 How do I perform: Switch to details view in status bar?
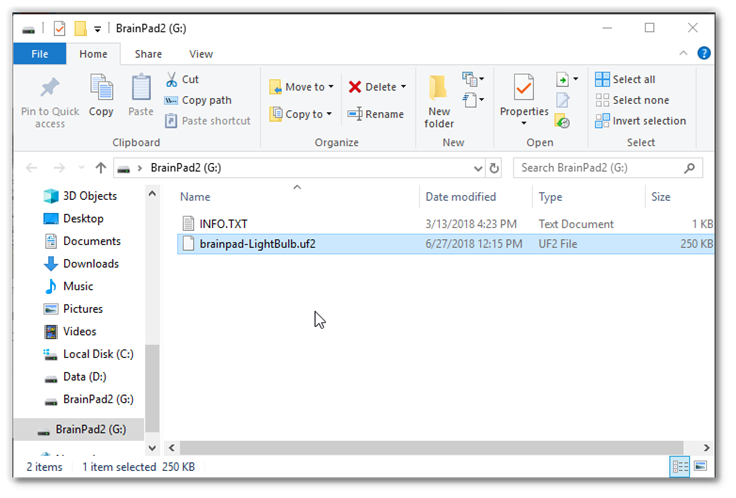(x=680, y=466)
